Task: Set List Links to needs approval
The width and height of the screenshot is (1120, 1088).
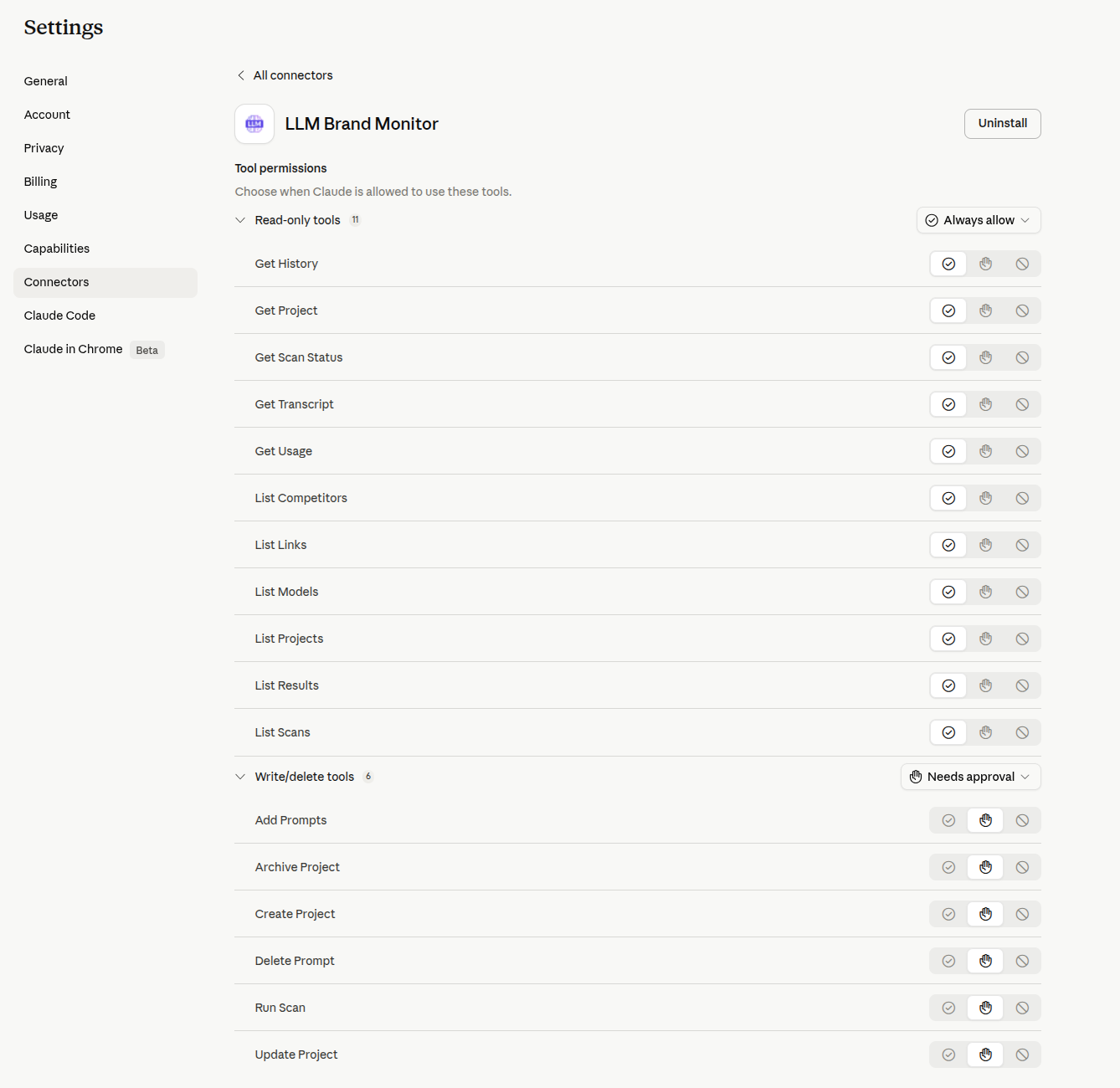Action: 985,545
